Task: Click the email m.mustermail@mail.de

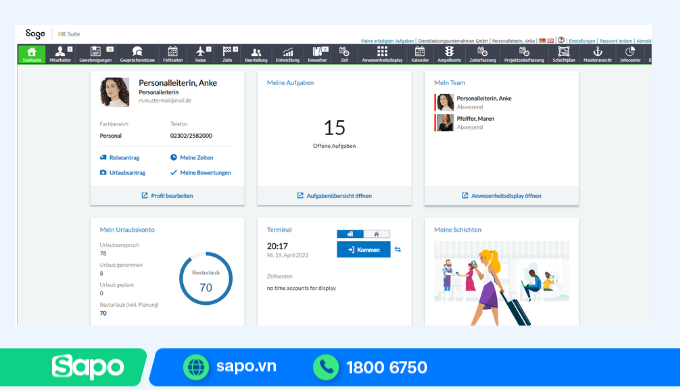Action: pos(165,101)
